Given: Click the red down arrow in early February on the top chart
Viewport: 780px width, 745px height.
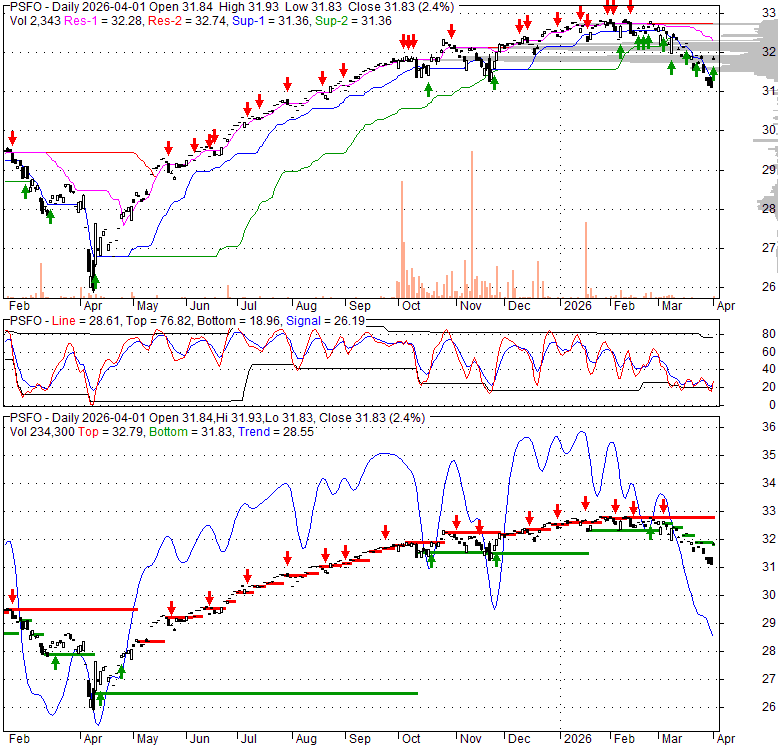Looking at the screenshot, I should (12, 138).
